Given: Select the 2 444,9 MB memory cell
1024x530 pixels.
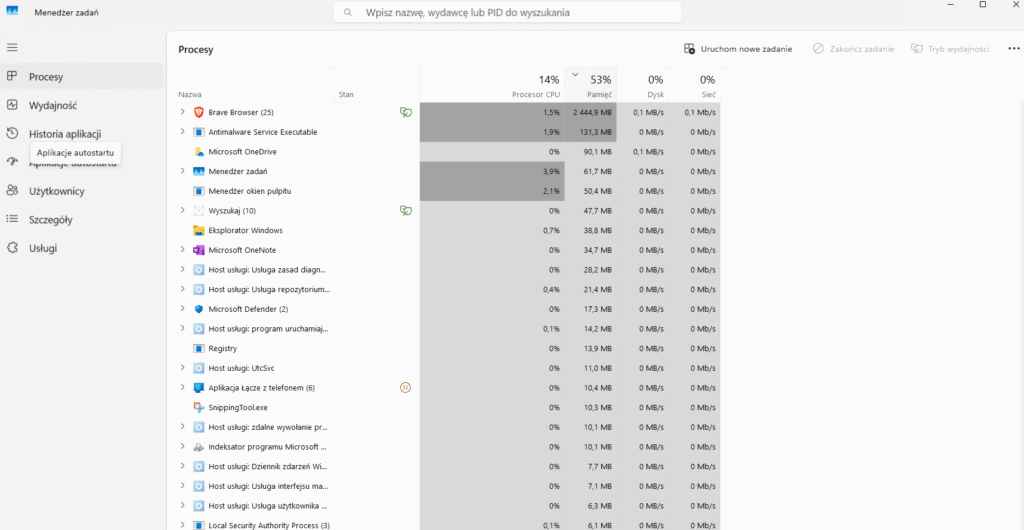Looking at the screenshot, I should pyautogui.click(x=590, y=112).
